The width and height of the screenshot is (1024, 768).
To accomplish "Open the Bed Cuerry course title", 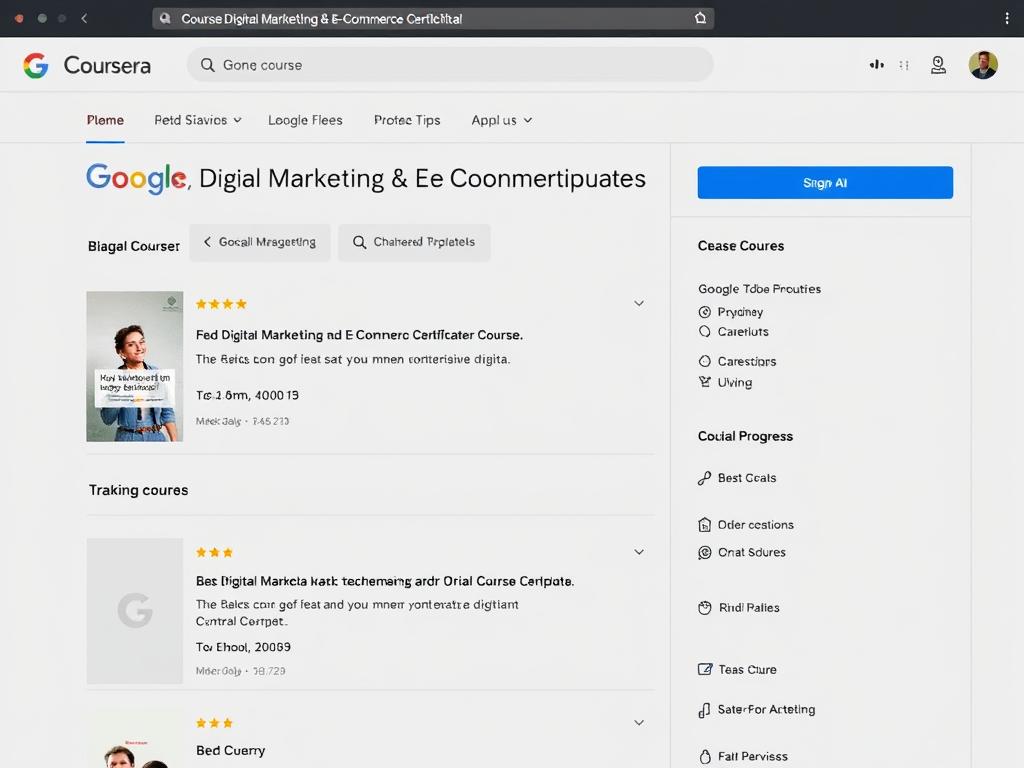I will [231, 751].
